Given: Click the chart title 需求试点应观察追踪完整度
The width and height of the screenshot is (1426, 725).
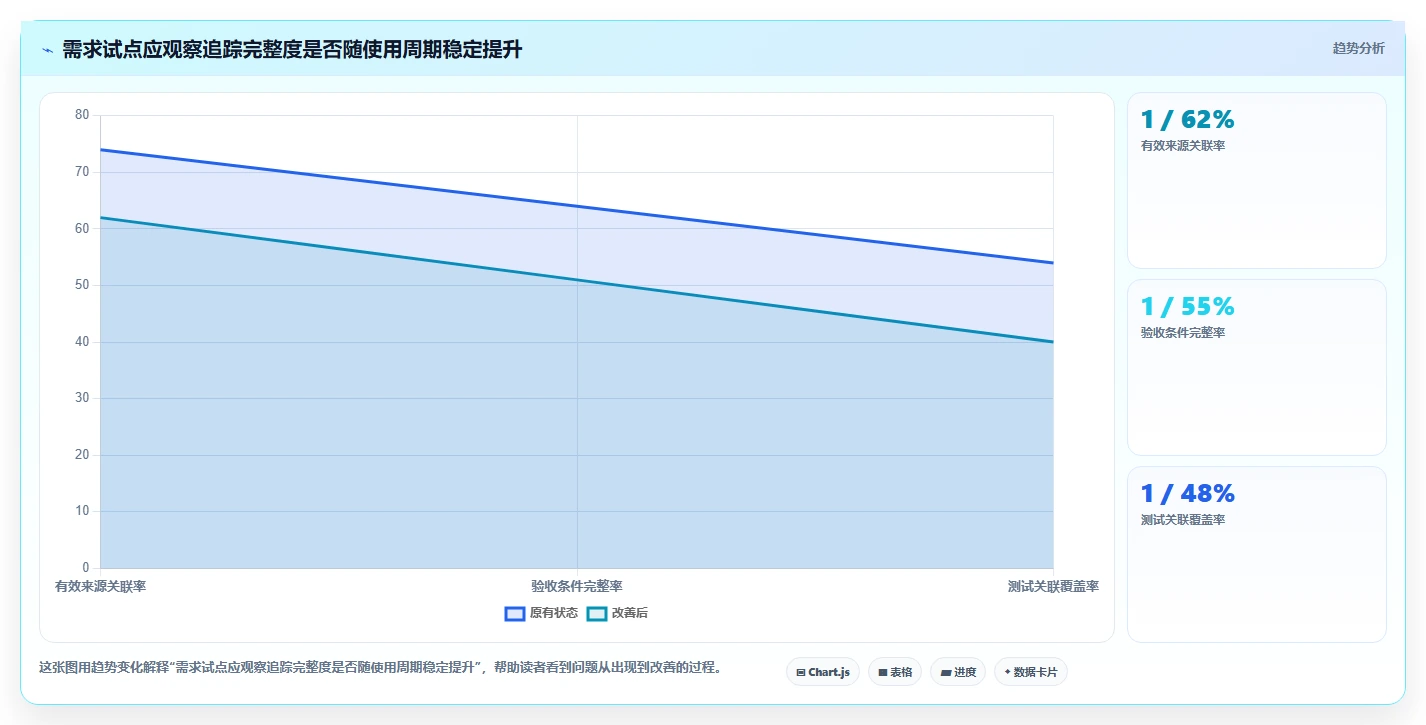Looking at the screenshot, I should [292, 49].
